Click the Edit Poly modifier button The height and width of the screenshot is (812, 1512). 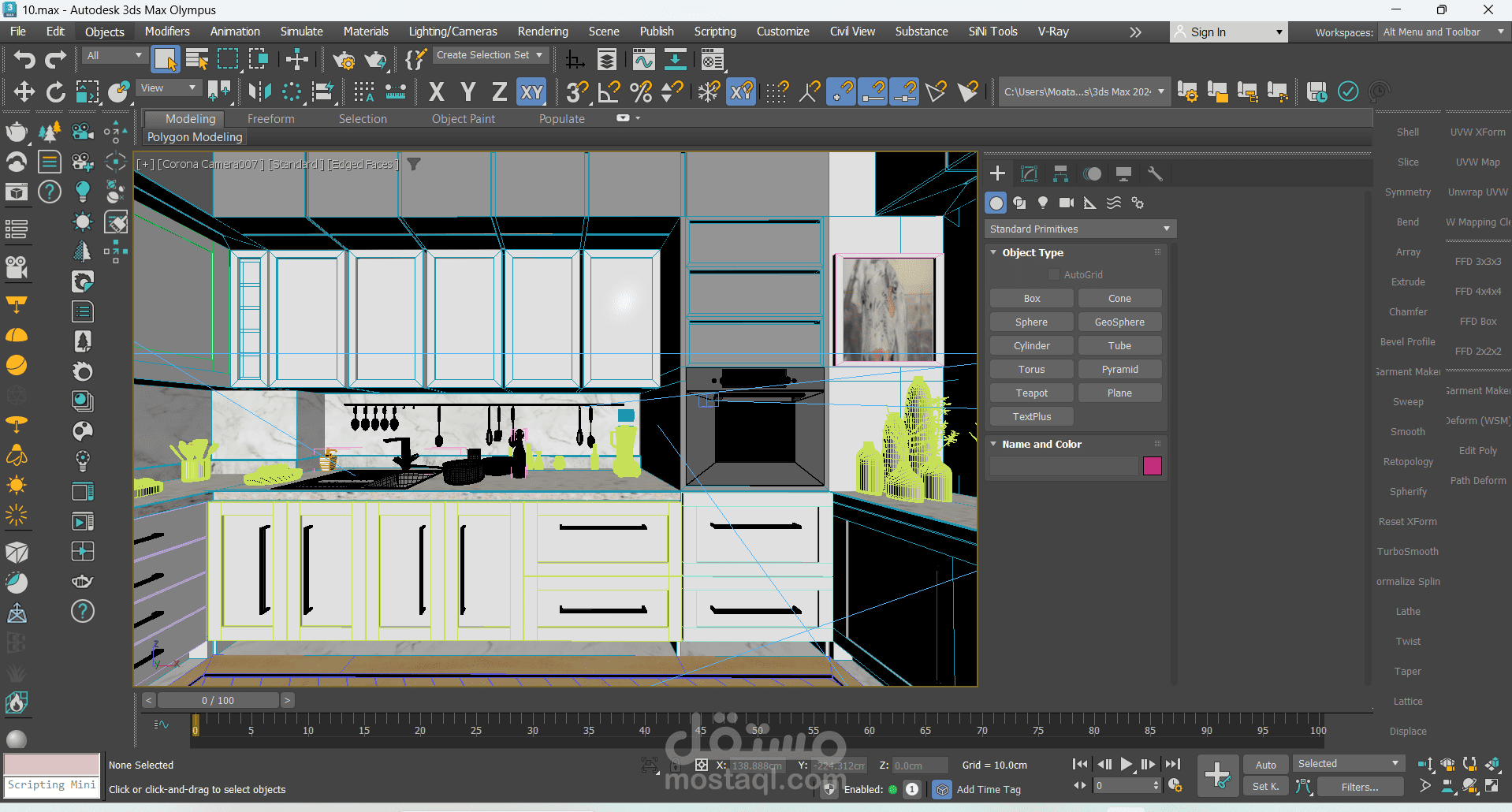(x=1477, y=451)
